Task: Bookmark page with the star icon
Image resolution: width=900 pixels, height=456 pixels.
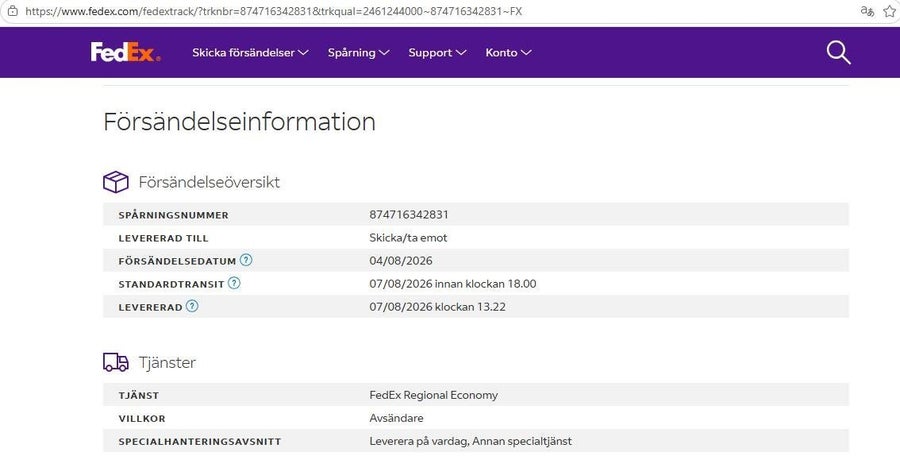Action: (890, 11)
